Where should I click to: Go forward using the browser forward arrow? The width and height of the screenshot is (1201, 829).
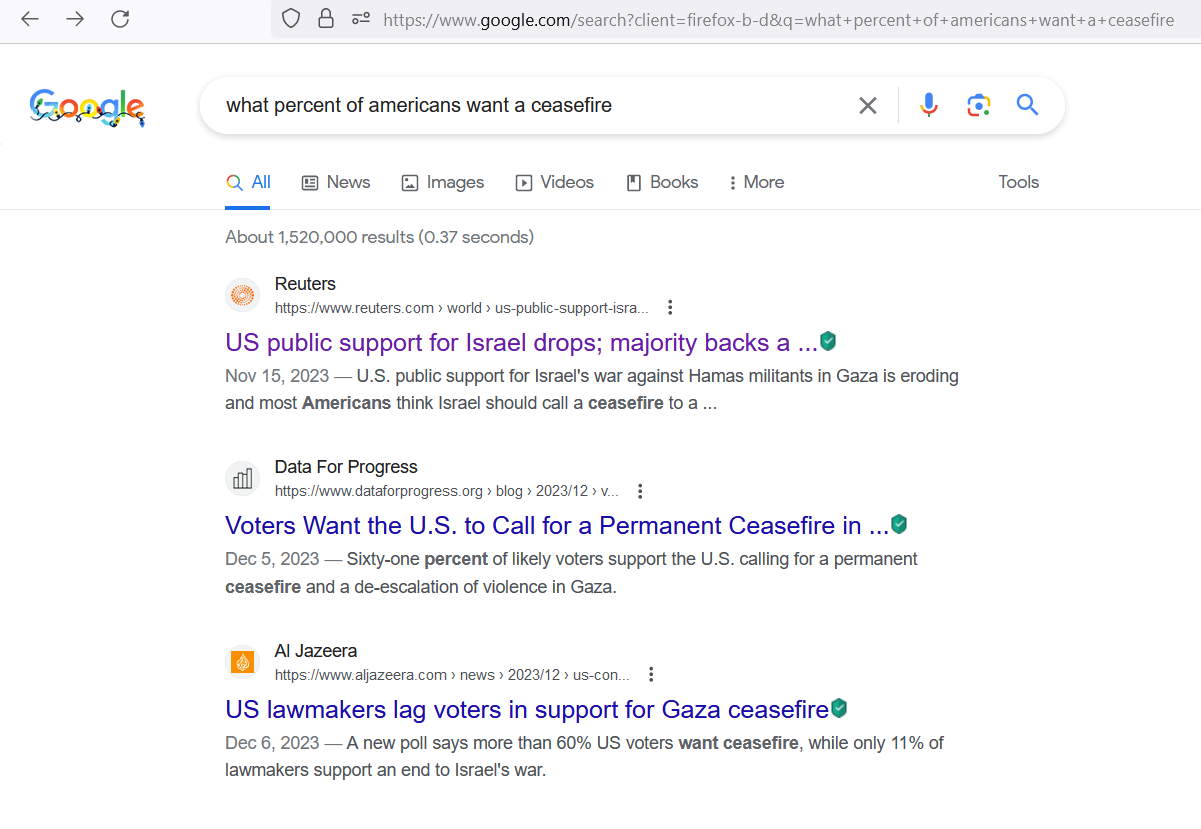click(x=75, y=19)
